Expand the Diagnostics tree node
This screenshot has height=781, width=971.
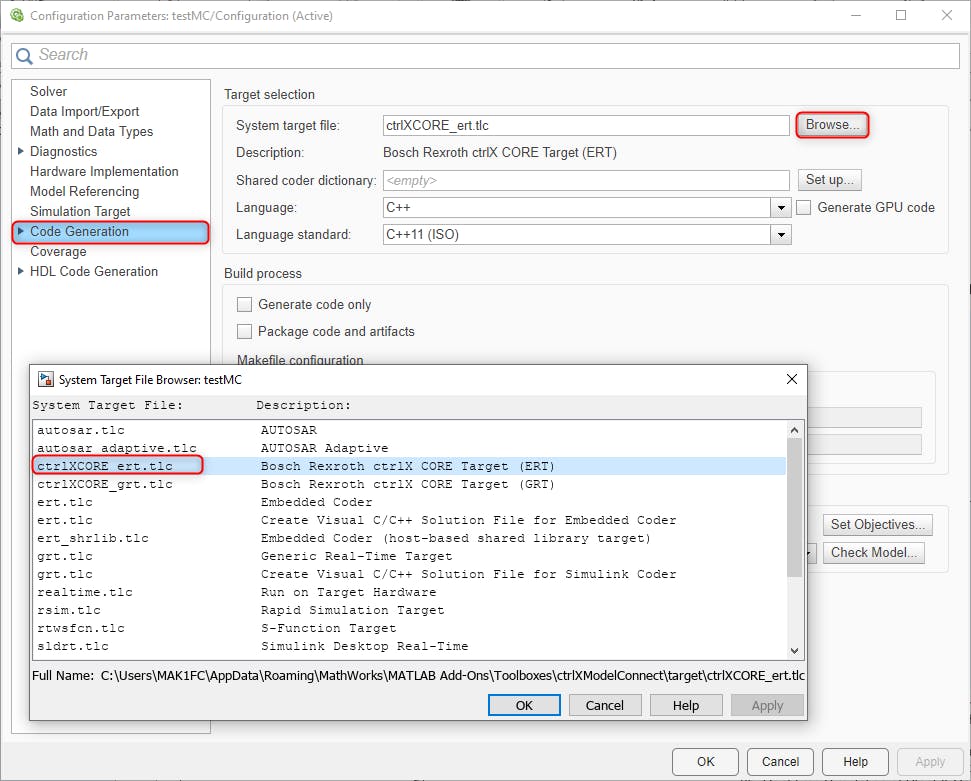tap(20, 151)
